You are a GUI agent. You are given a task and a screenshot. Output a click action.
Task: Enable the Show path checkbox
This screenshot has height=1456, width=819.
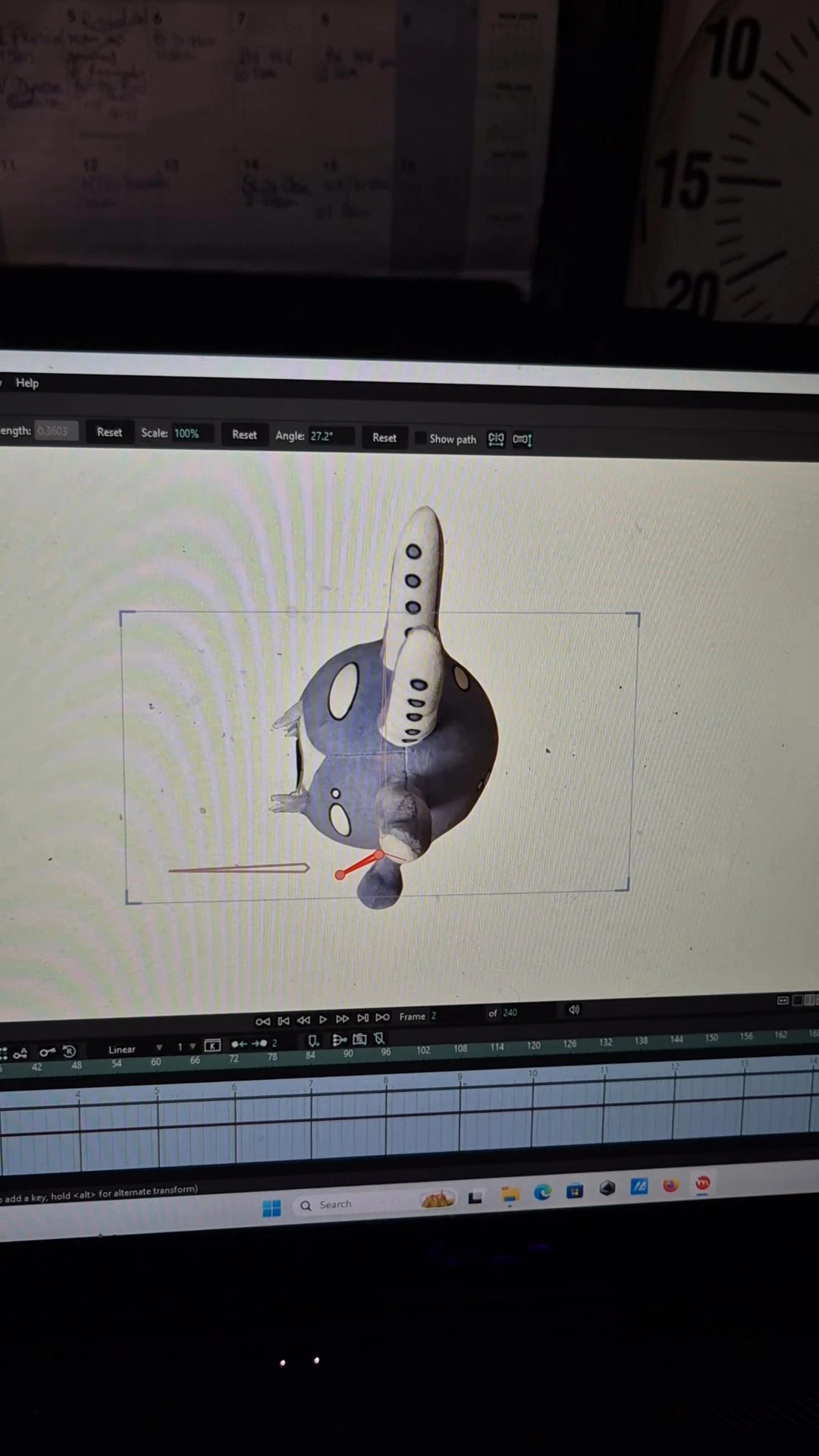[x=421, y=438]
